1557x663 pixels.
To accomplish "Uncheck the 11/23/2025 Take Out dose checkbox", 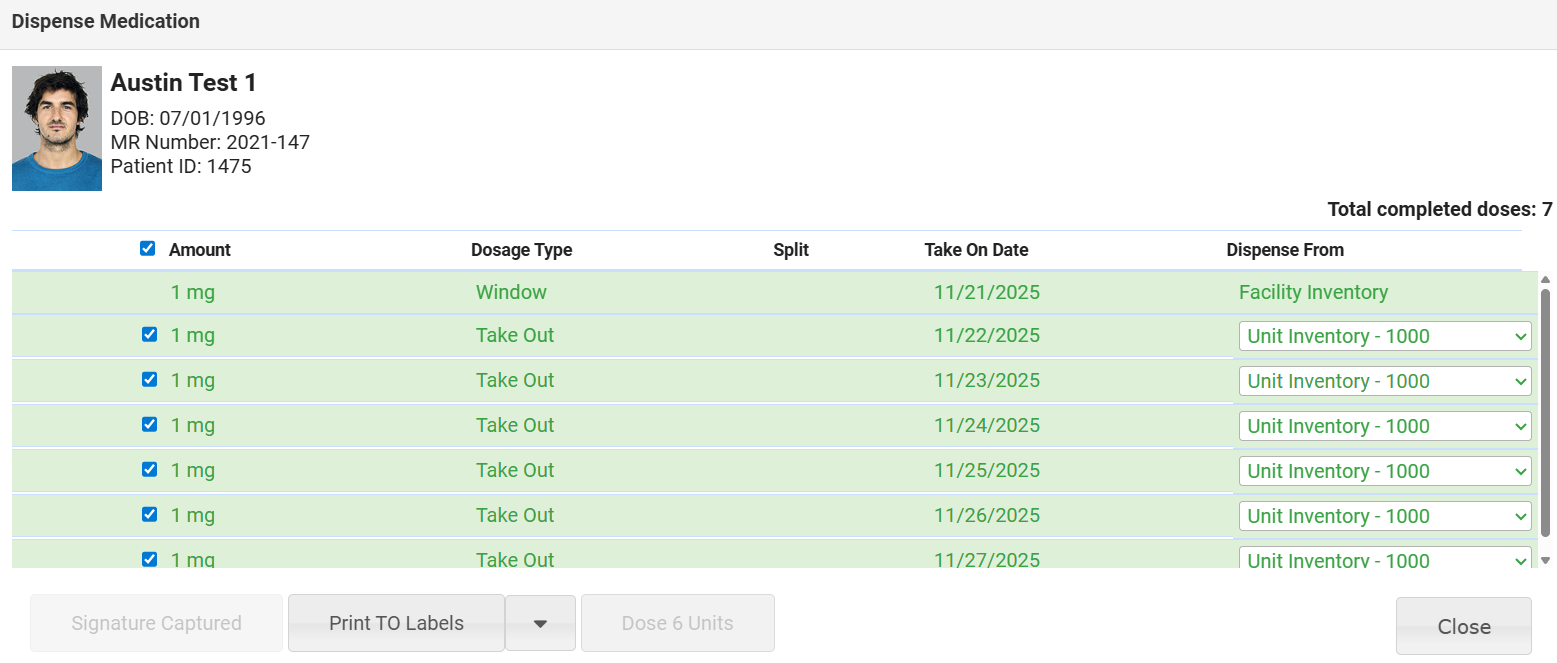I will click(150, 380).
